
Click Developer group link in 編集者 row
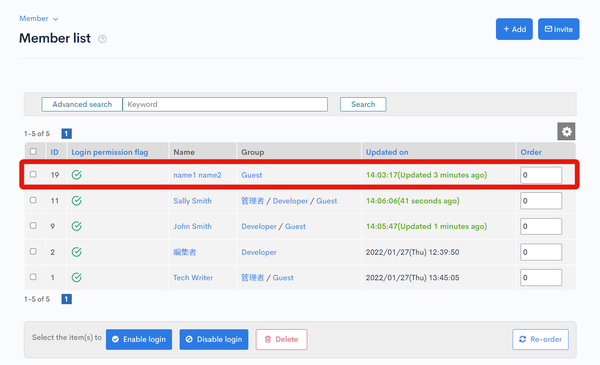(x=259, y=252)
